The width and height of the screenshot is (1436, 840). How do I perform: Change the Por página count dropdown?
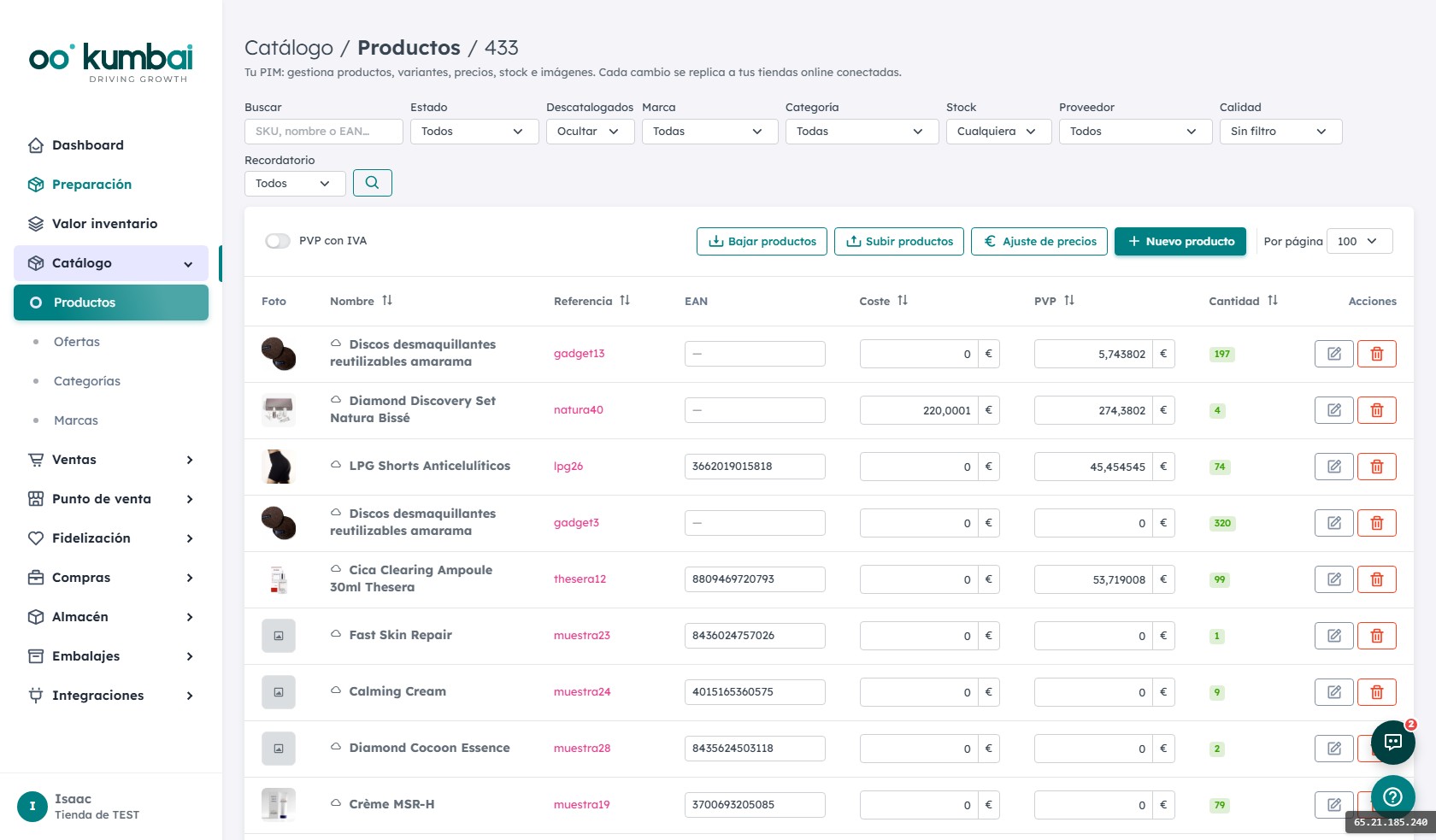pyautogui.click(x=1359, y=241)
